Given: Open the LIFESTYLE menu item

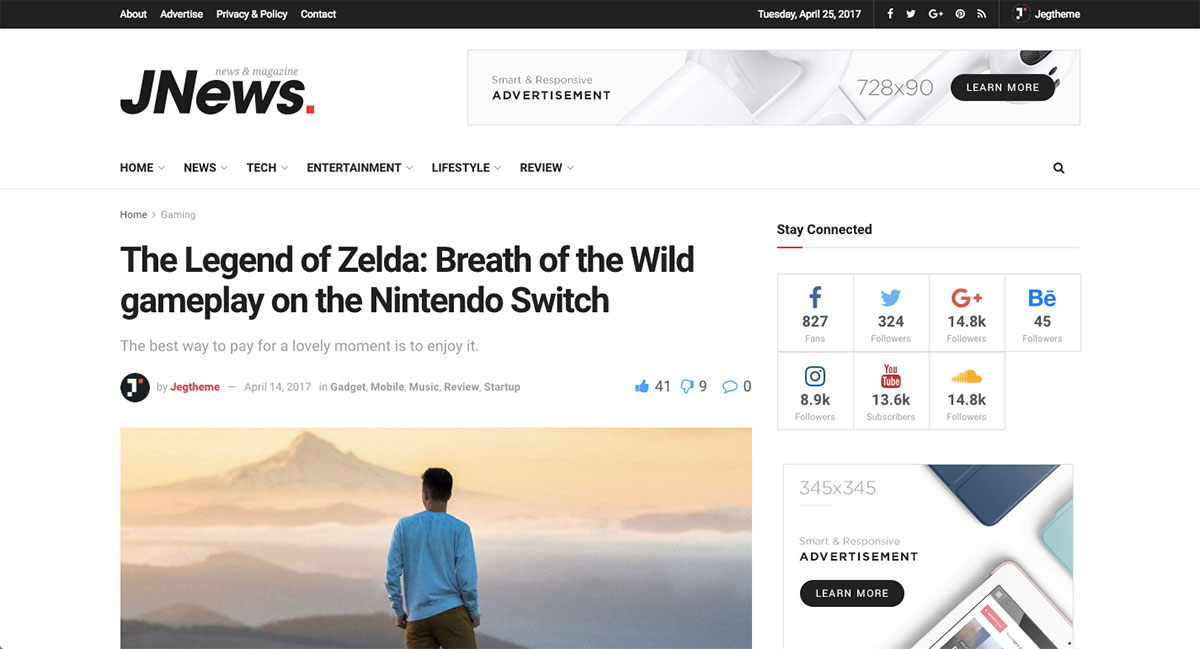Looking at the screenshot, I should point(466,168).
